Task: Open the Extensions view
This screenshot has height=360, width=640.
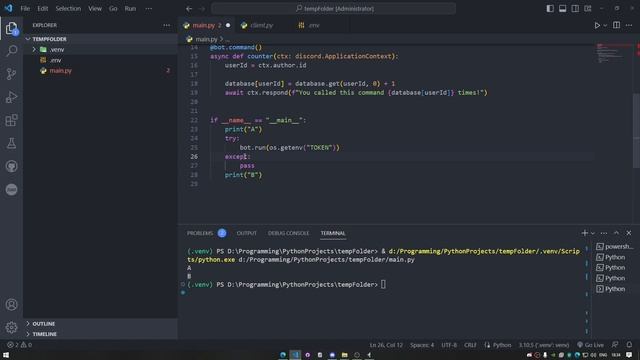Action: click(x=11, y=120)
